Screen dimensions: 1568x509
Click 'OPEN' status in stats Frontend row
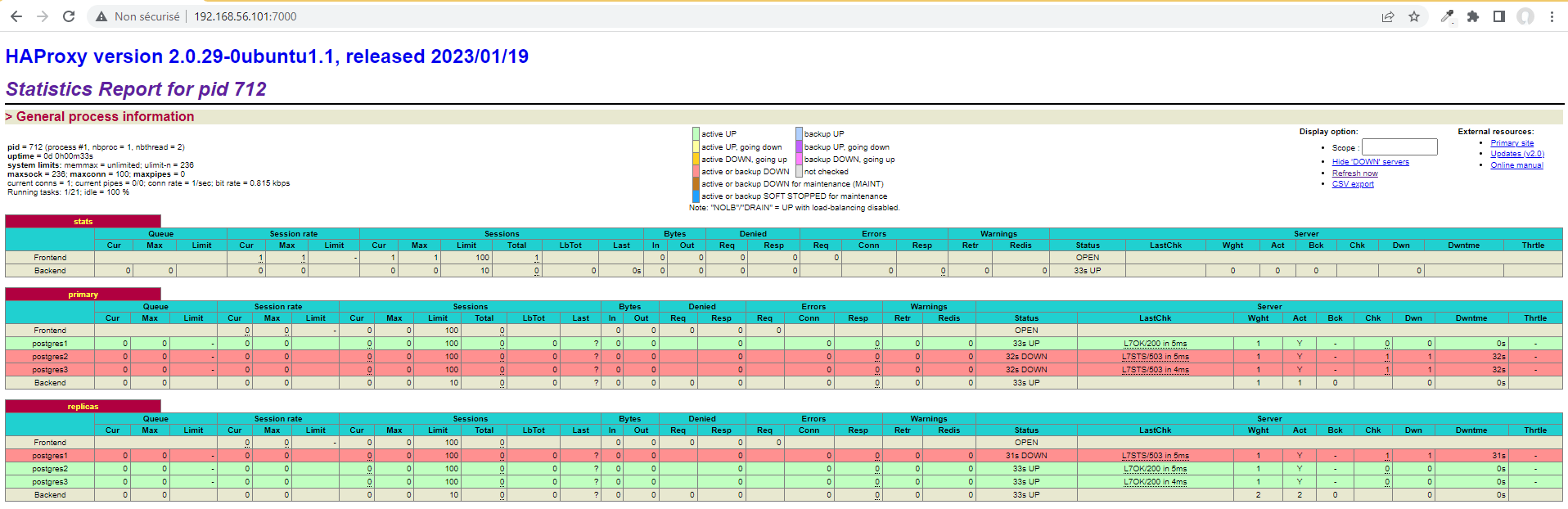point(1088,258)
